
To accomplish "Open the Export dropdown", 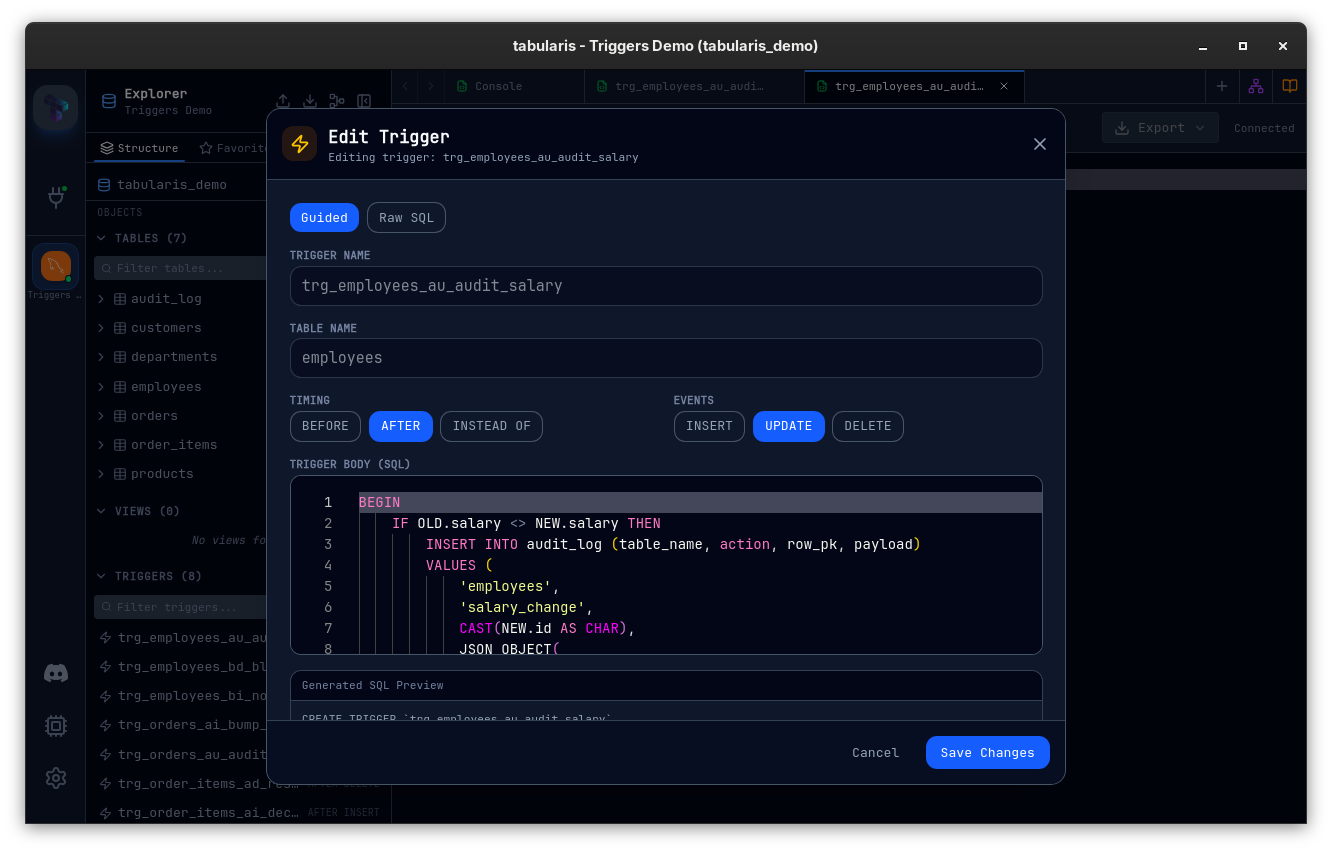I will click(x=1160, y=128).
